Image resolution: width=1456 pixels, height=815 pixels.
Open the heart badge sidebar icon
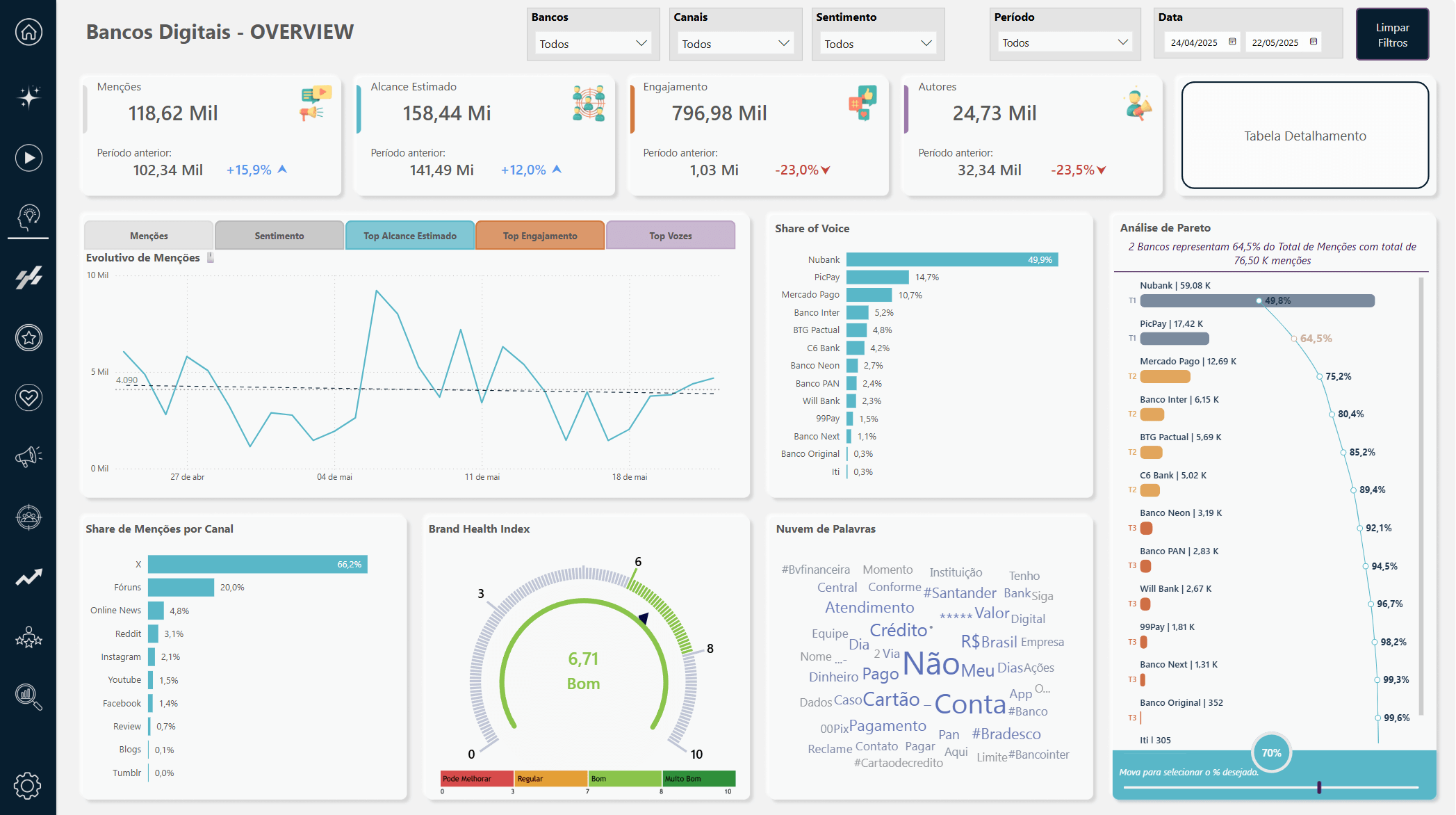pyautogui.click(x=28, y=398)
